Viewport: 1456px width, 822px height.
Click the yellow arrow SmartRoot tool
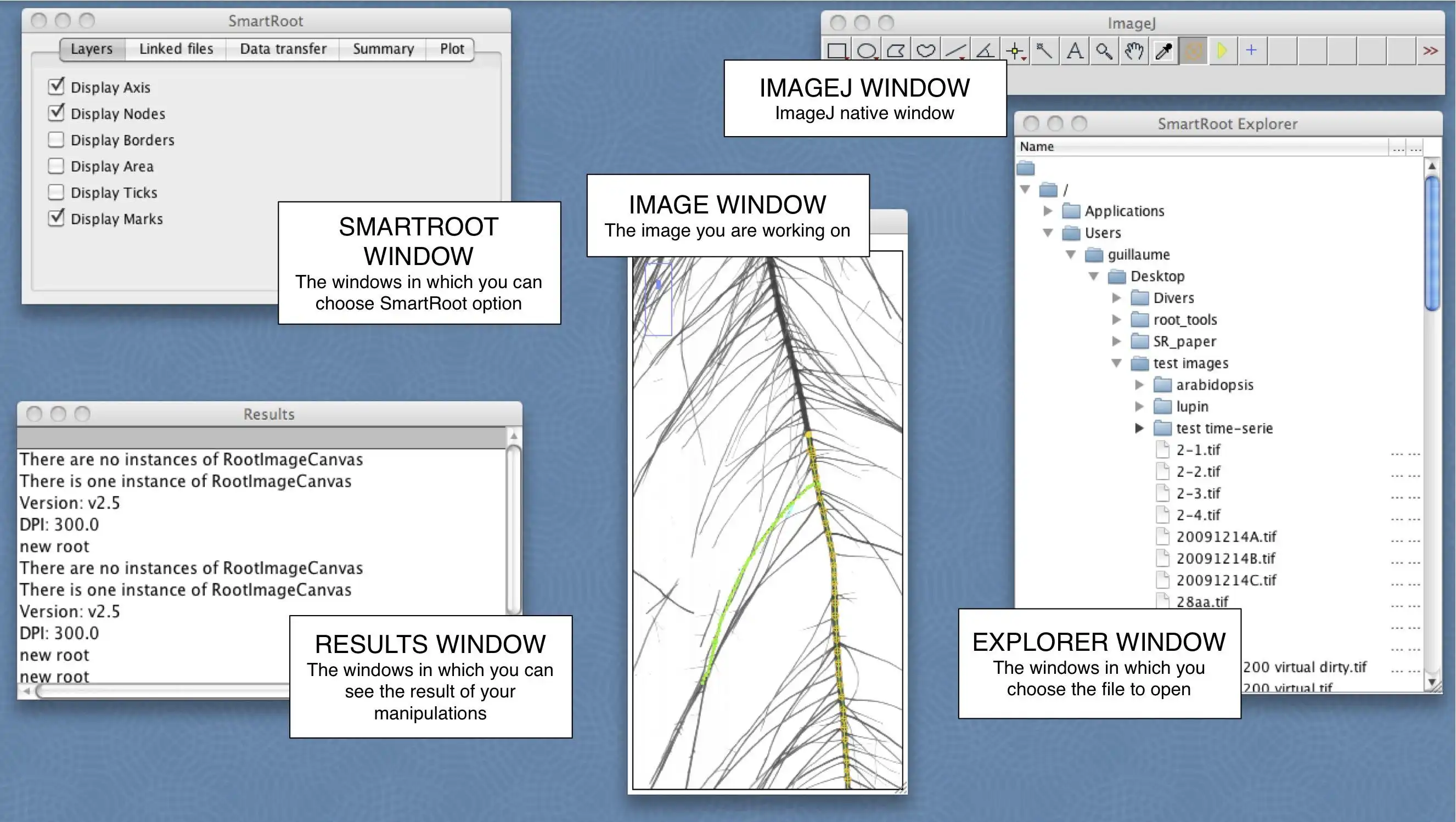click(x=1222, y=51)
